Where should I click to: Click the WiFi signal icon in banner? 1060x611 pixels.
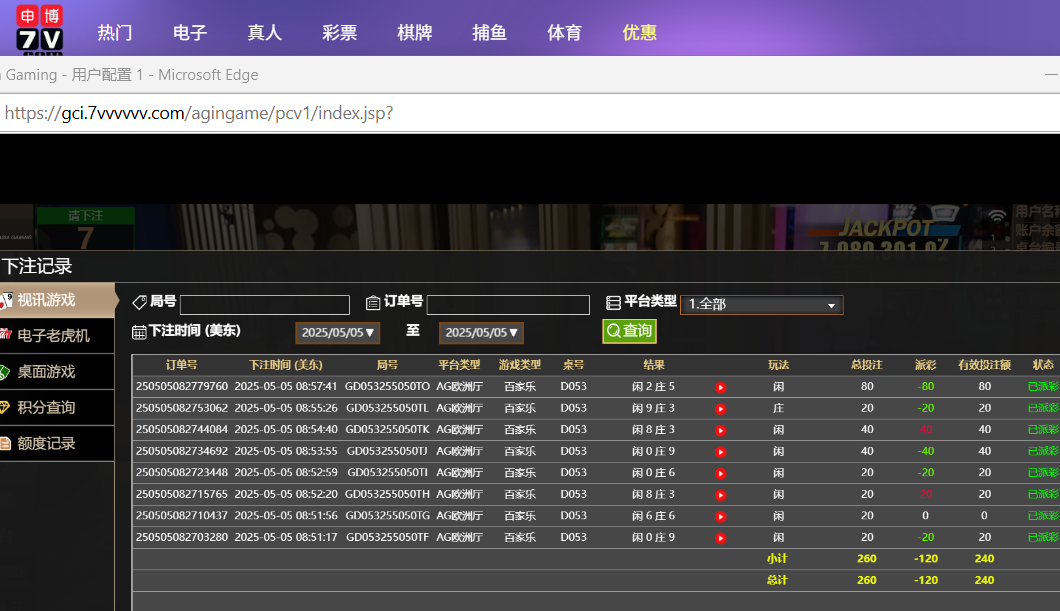coord(997,217)
